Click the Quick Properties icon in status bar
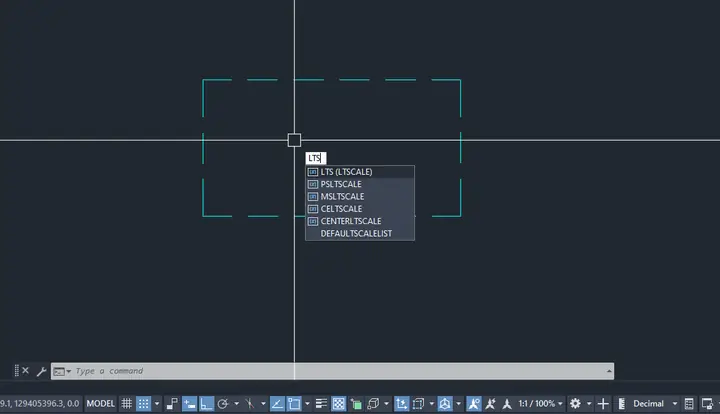720x414 pixels. pos(689,404)
